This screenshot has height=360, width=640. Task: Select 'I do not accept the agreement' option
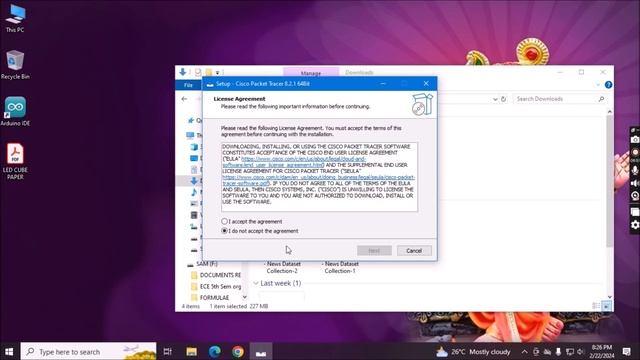point(224,231)
